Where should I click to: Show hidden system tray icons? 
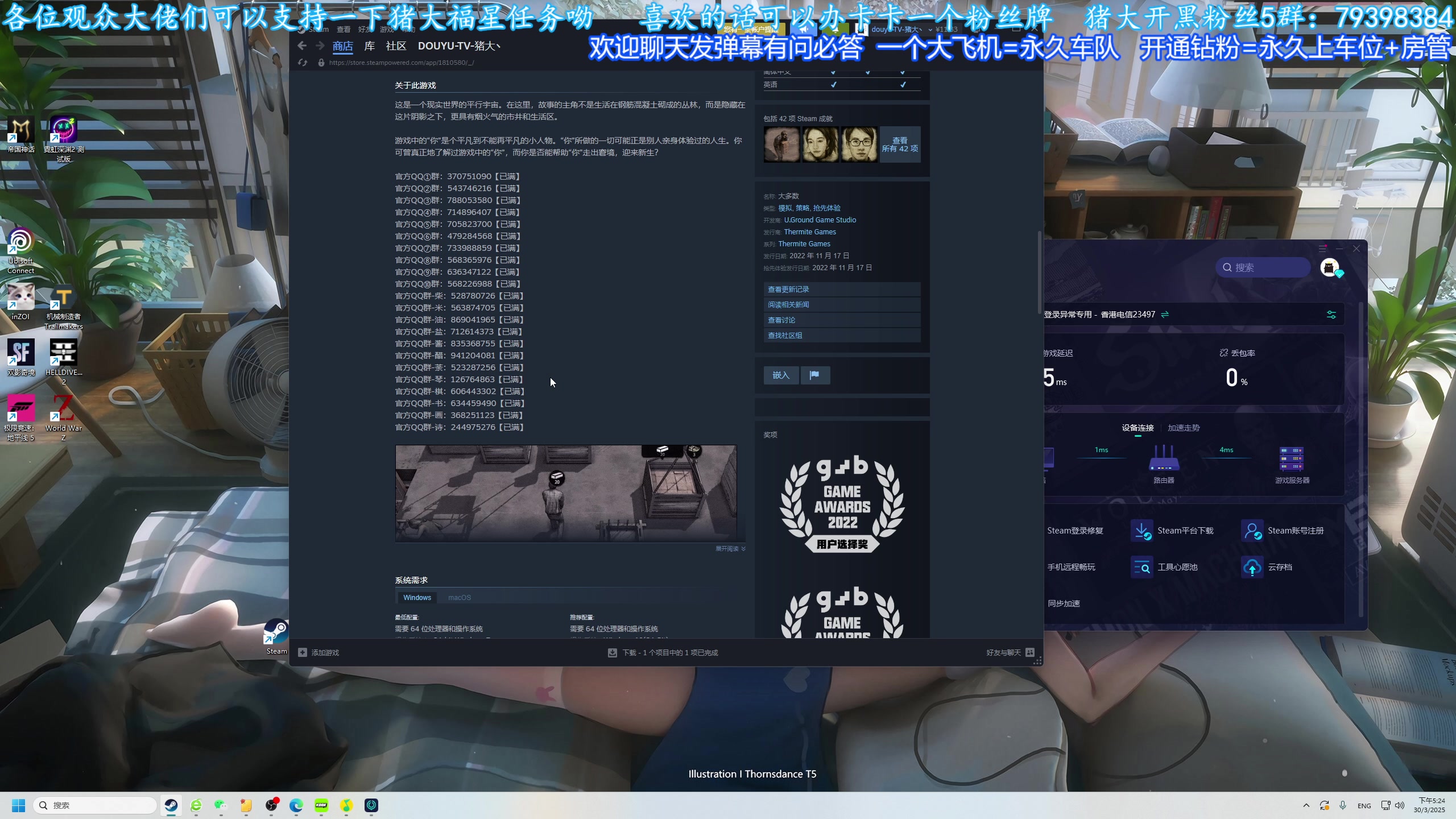tap(1306, 805)
